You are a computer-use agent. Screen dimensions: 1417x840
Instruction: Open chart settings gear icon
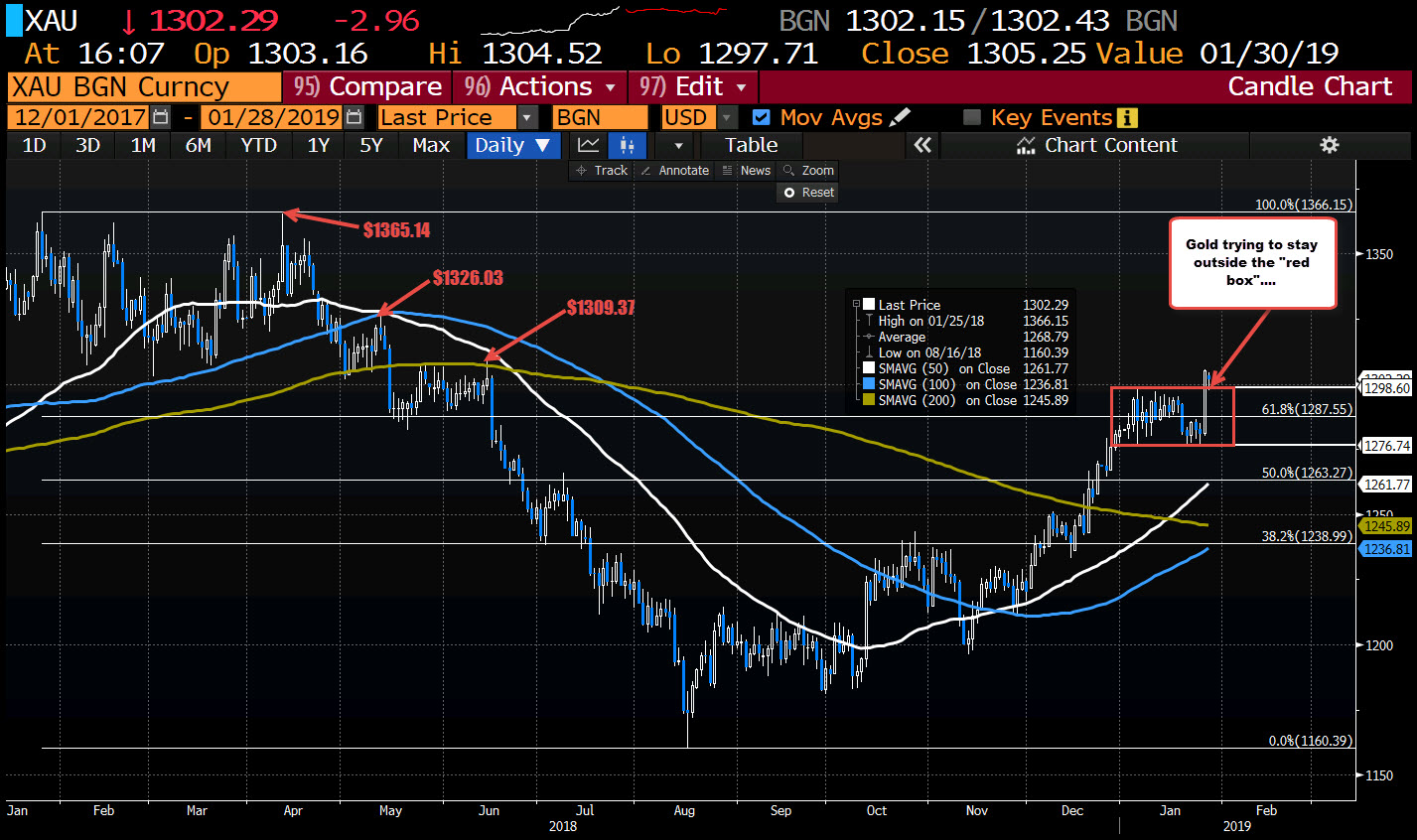pos(1329,145)
